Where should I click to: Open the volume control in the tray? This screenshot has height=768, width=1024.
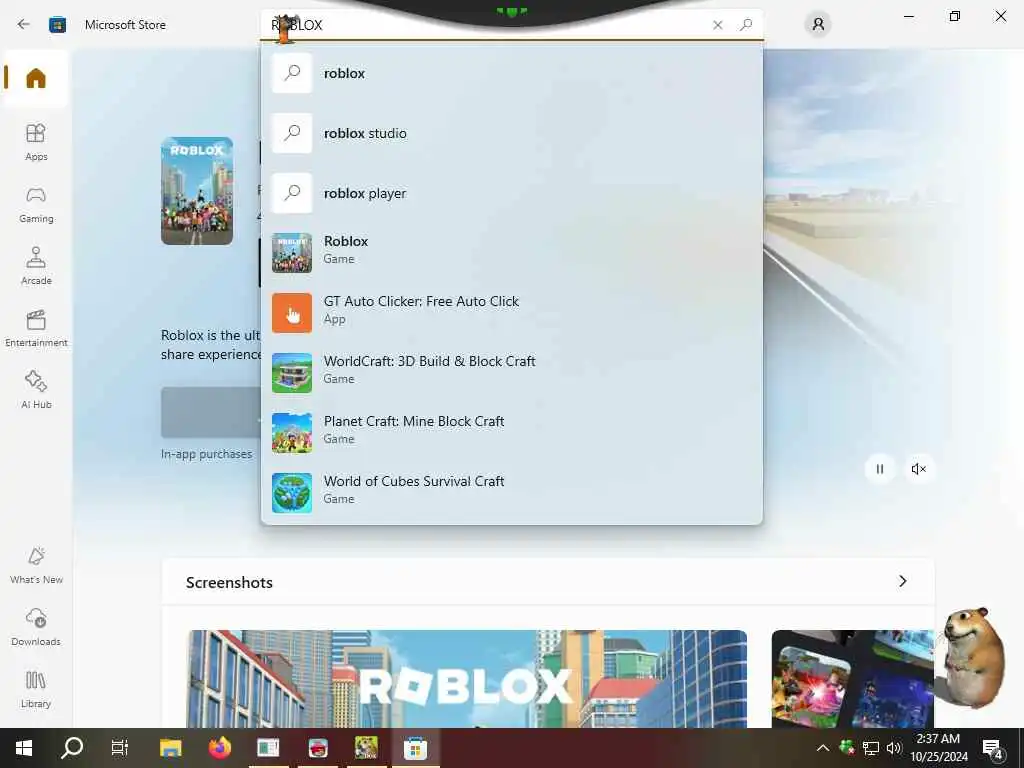(x=893, y=748)
